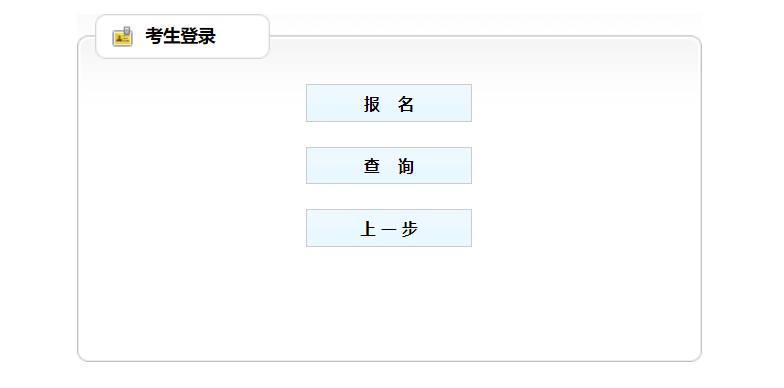Go back with the 上一步 button
784x388 pixels.
pos(389,228)
